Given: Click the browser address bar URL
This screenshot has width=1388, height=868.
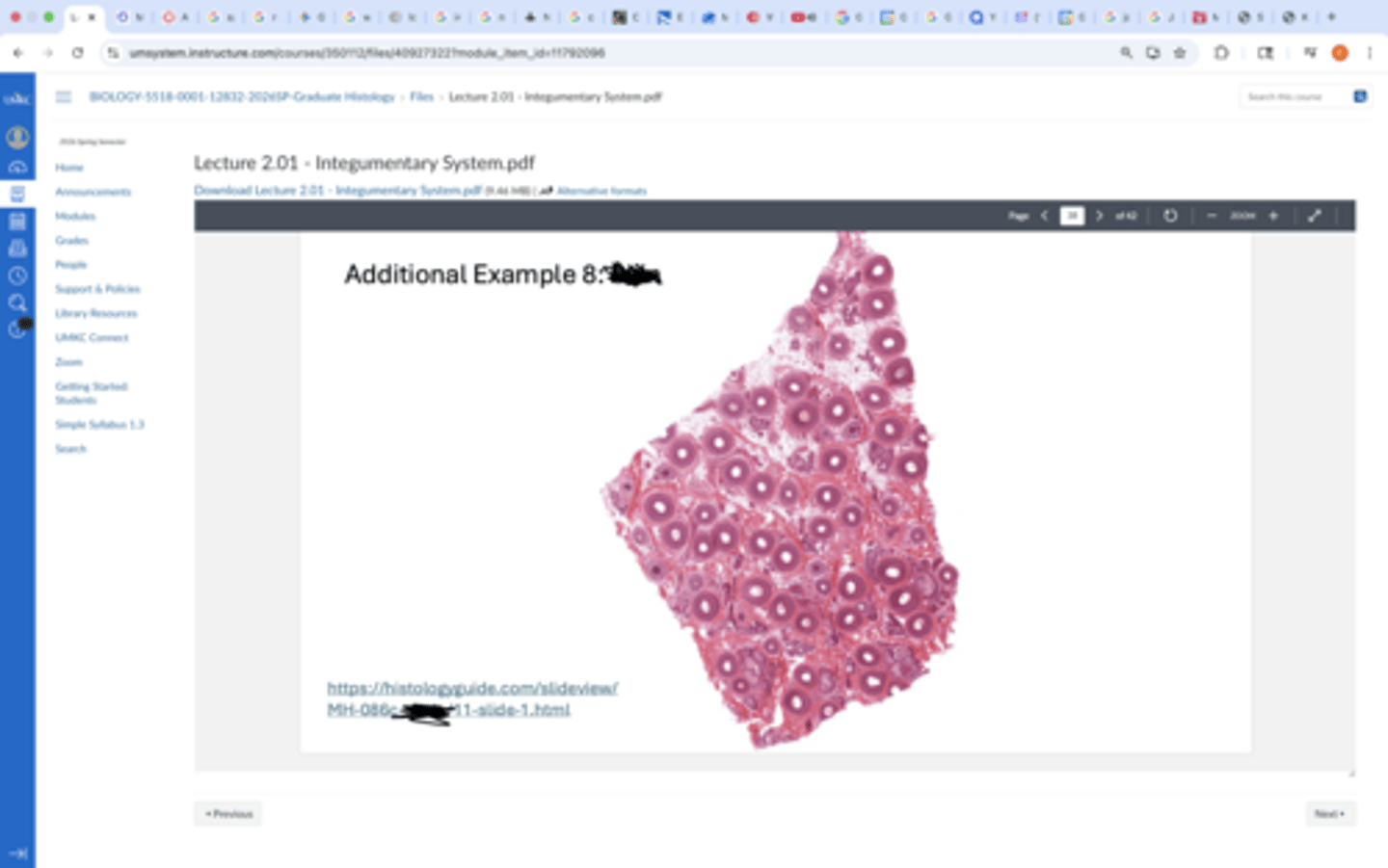Looking at the screenshot, I should pos(366,53).
